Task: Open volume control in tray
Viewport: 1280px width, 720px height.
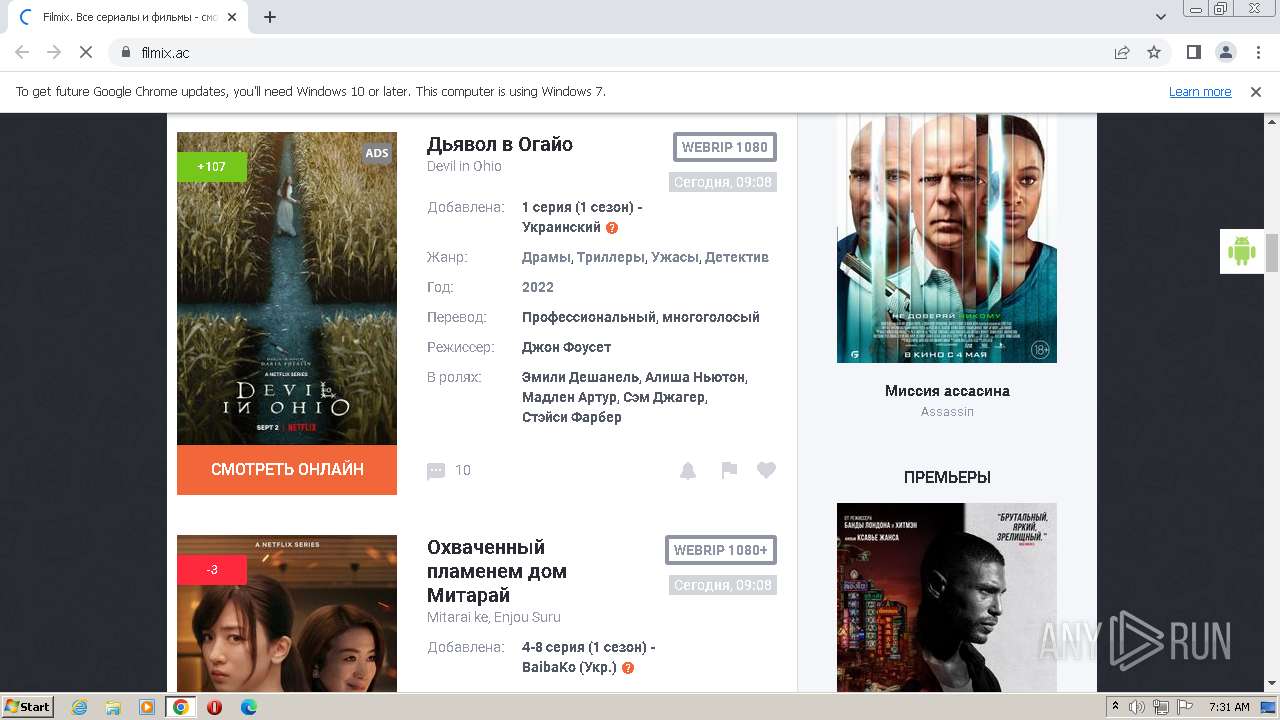Action: tap(1138, 707)
